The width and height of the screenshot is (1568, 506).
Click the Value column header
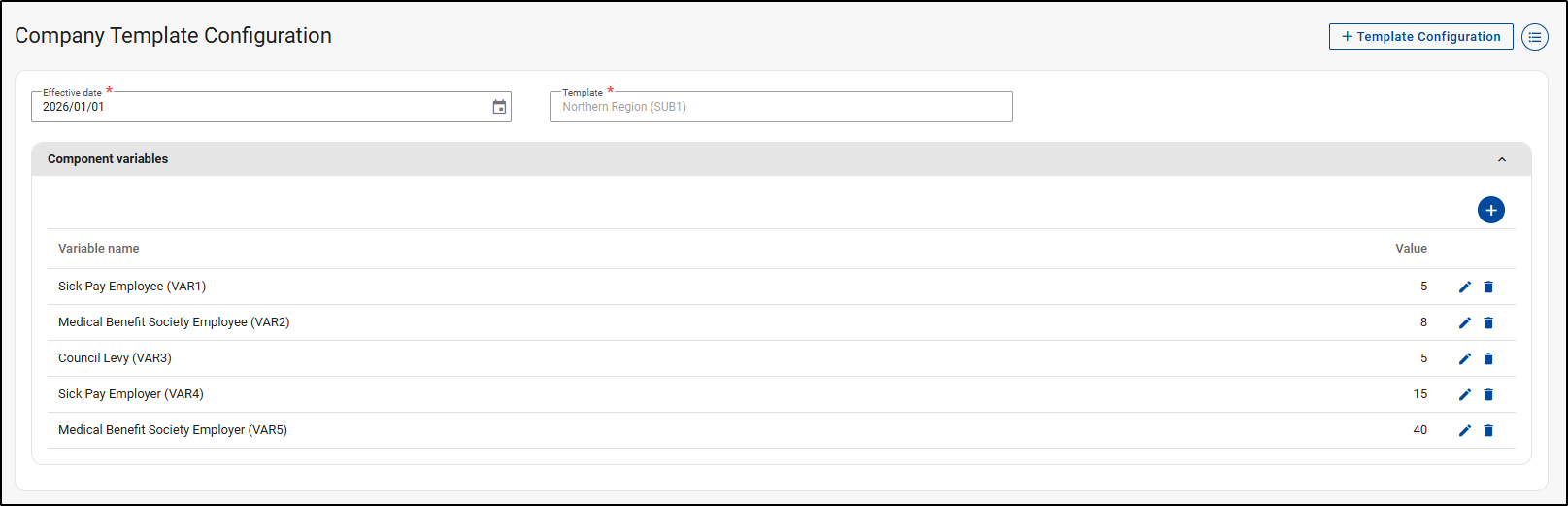[1411, 249]
